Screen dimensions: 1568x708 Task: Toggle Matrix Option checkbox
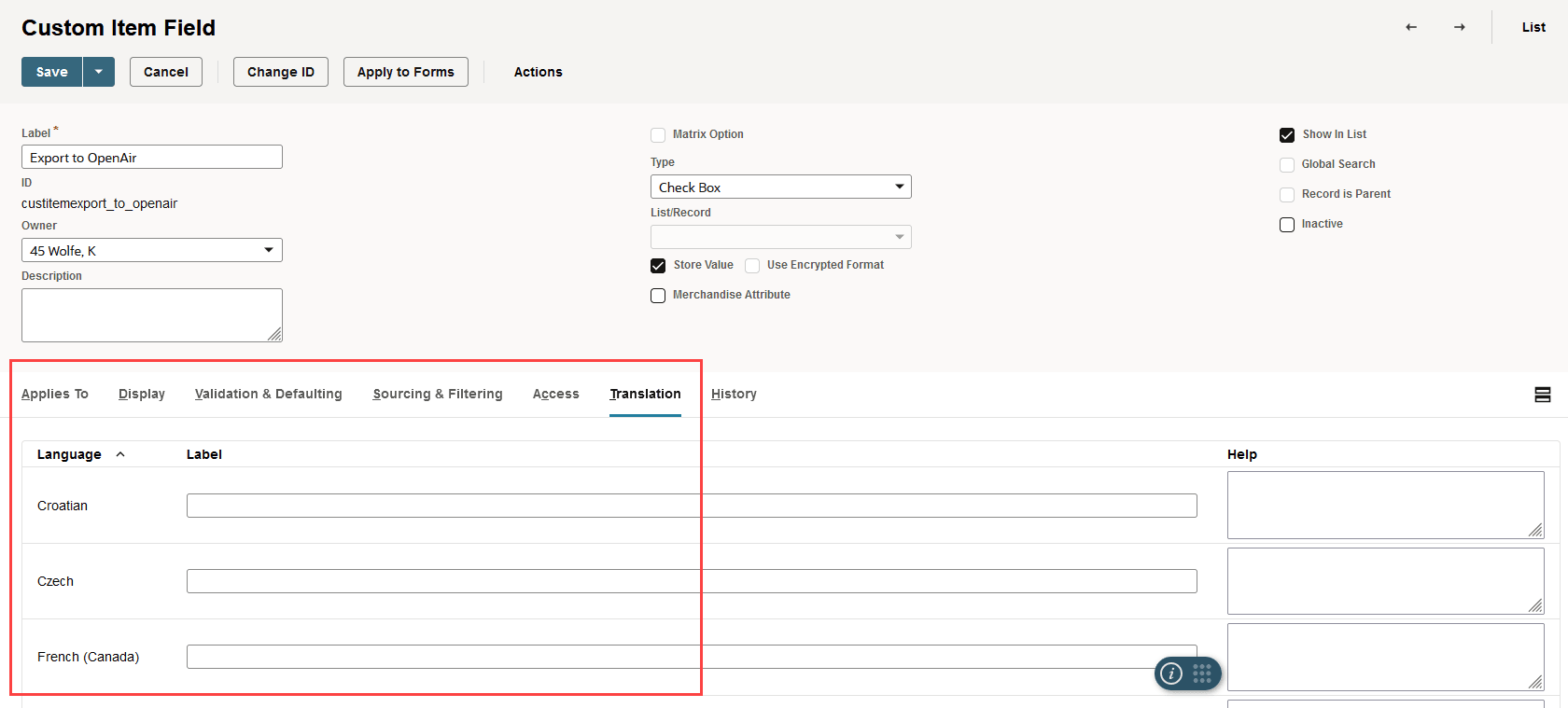pyautogui.click(x=658, y=135)
